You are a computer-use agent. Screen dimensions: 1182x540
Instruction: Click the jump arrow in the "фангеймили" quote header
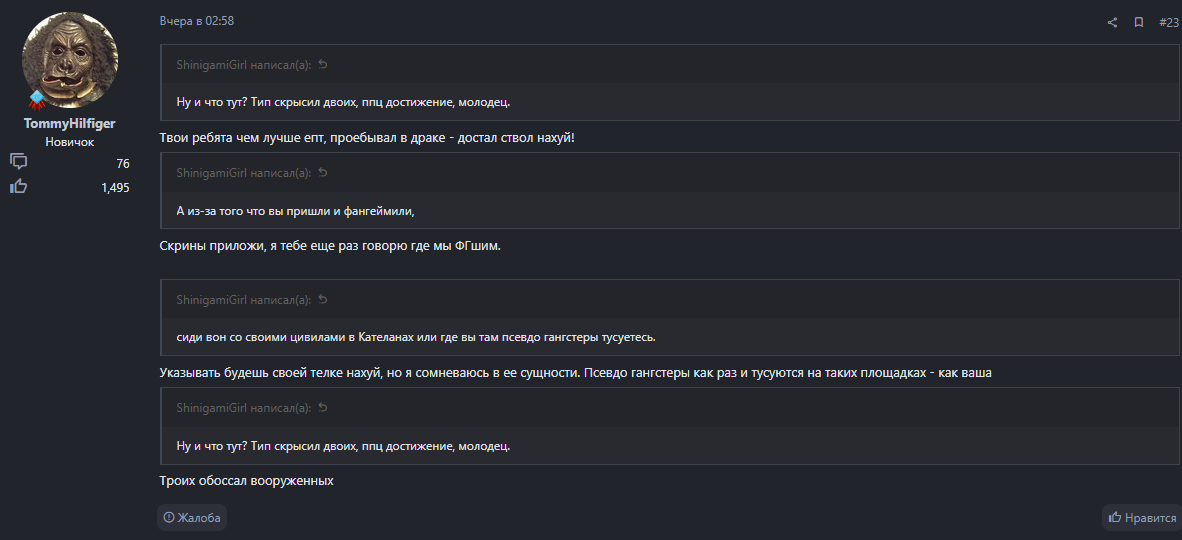[323, 173]
